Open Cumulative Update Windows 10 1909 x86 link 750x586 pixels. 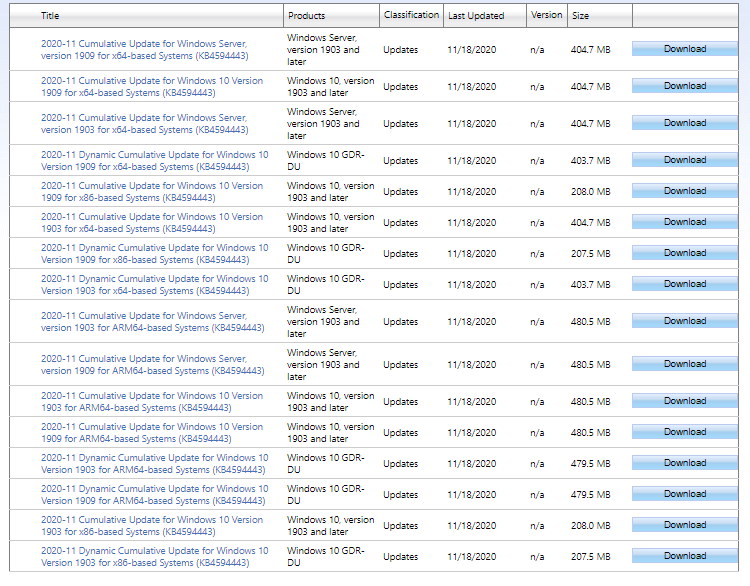coord(152,192)
